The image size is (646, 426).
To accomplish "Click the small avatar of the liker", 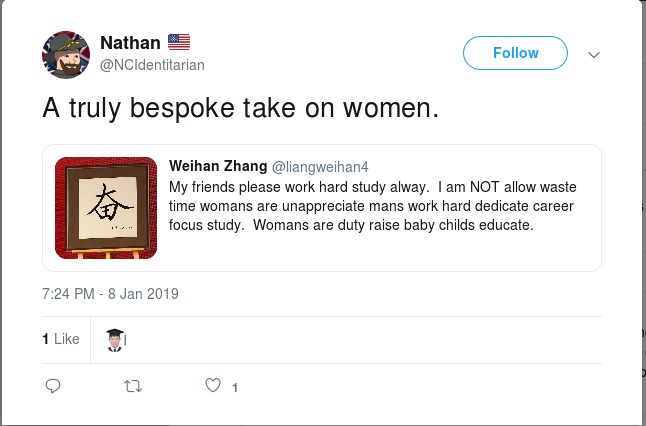I will coord(116,339).
